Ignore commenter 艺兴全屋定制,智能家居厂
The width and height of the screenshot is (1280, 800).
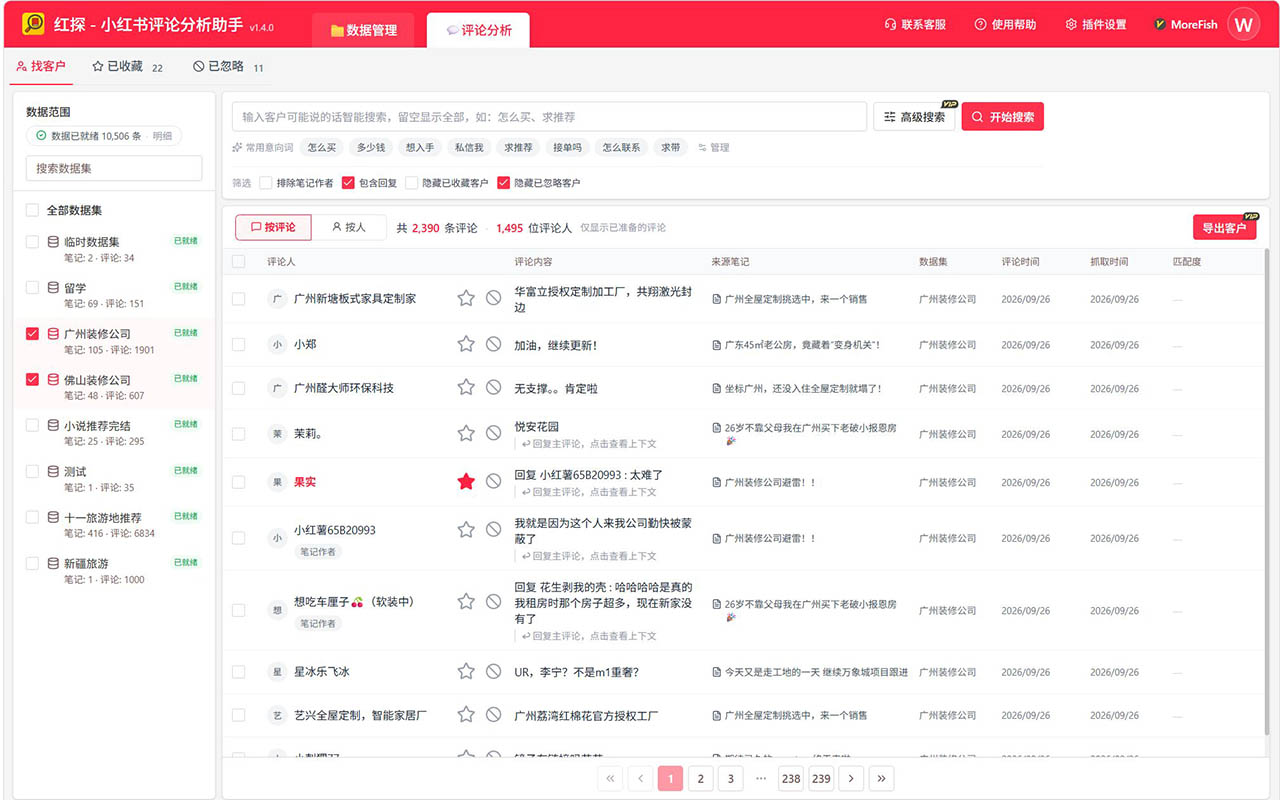(493, 715)
